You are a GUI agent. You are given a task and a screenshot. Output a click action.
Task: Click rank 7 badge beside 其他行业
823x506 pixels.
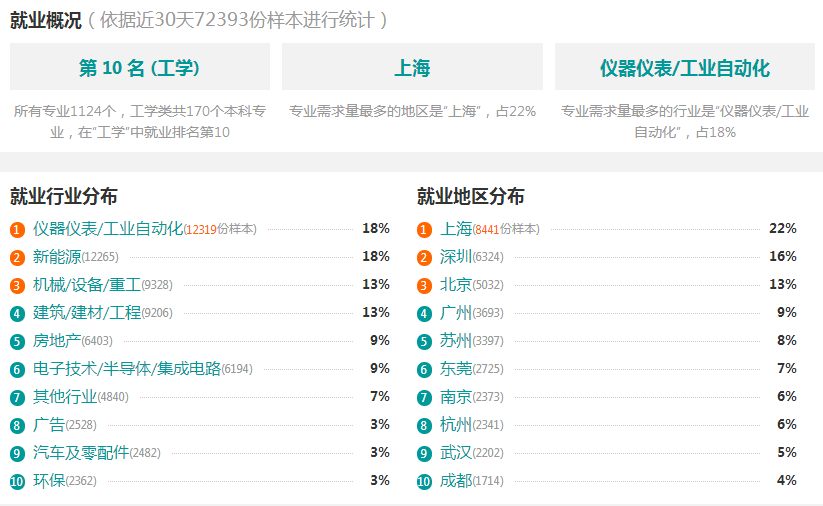pos(17,397)
